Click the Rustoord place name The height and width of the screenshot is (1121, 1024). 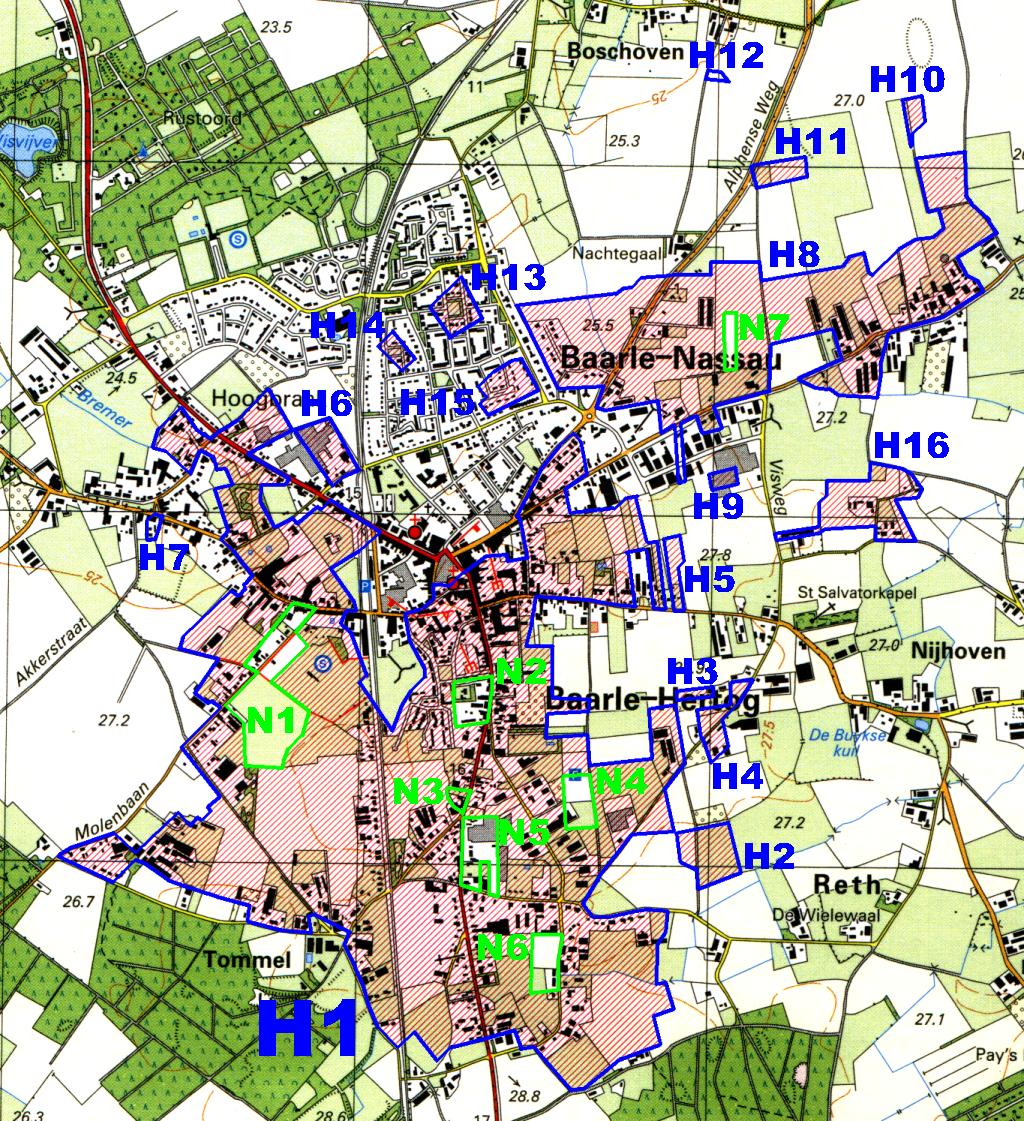202,117
